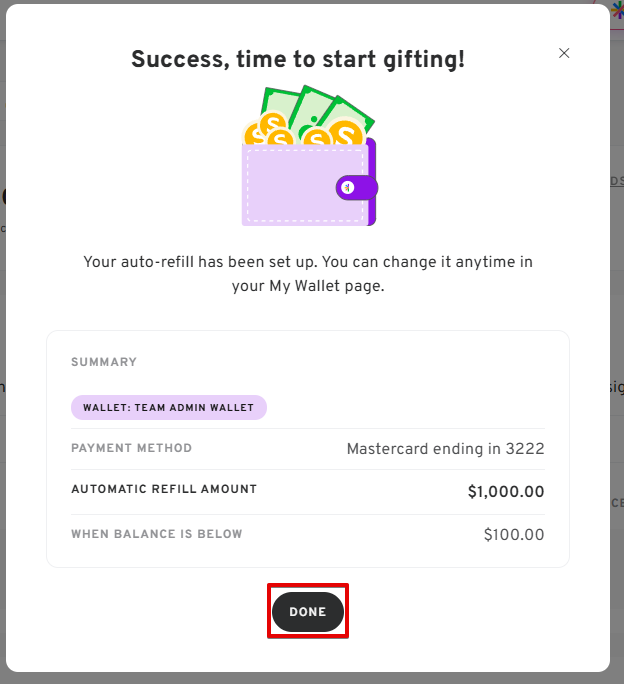Click the 'Automatic Refill Amount' label
This screenshot has width=624, height=684.
(x=164, y=489)
